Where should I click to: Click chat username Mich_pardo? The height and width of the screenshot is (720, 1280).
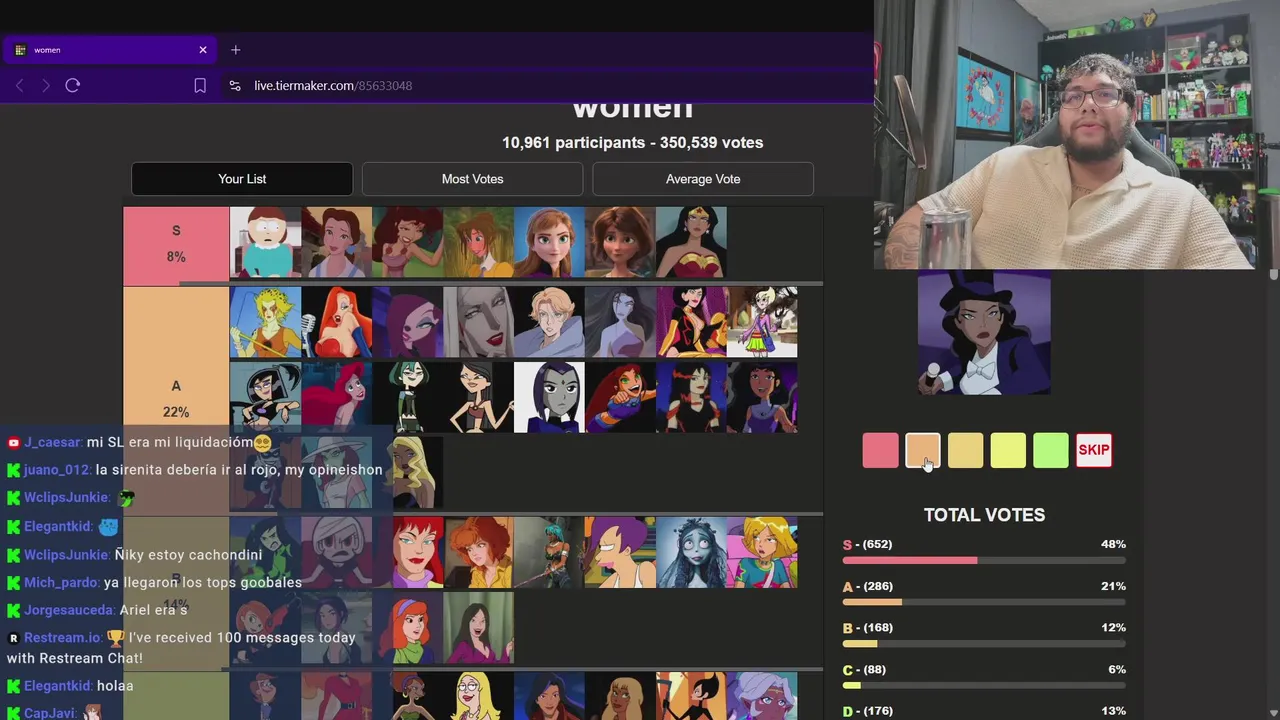point(61,582)
